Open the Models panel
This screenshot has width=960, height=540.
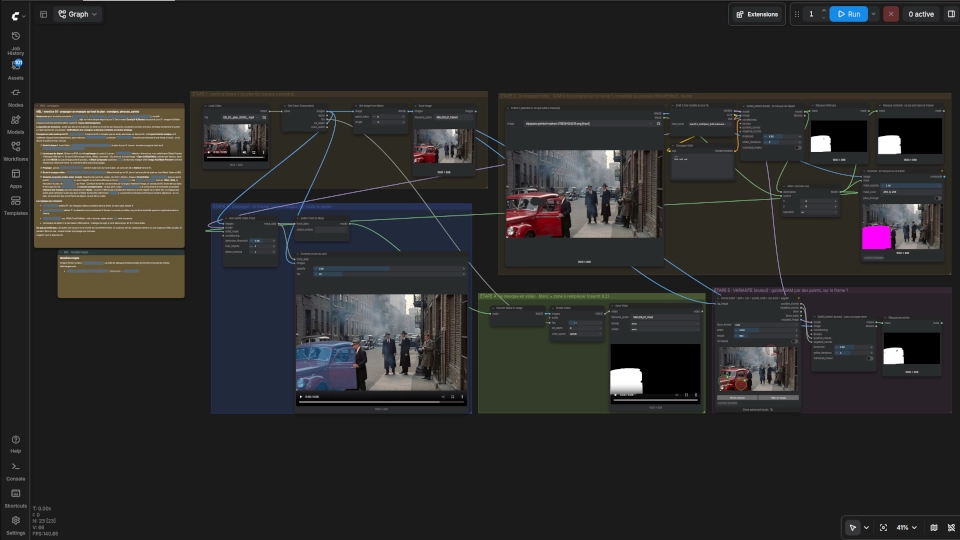point(15,124)
